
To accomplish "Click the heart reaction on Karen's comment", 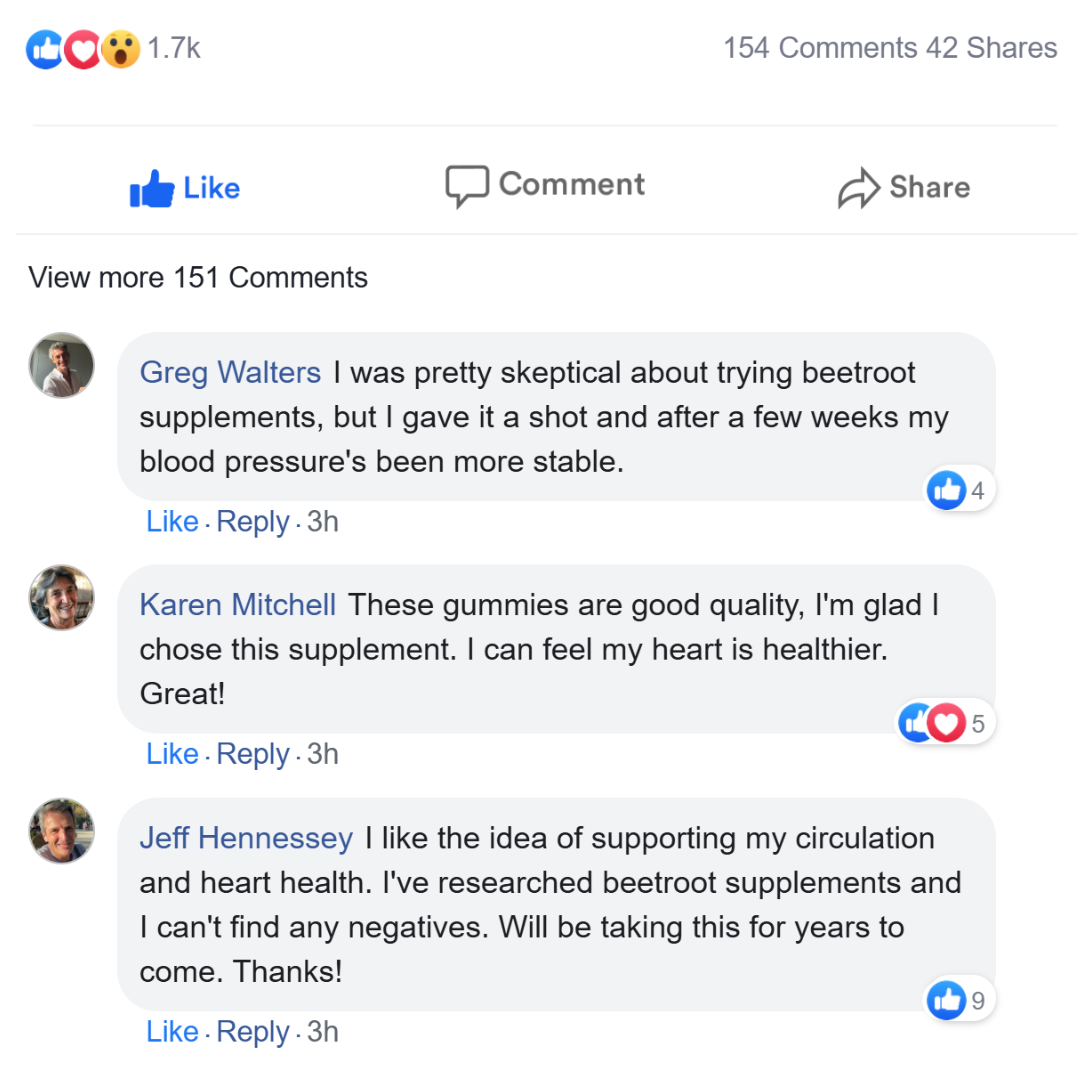I will click(x=946, y=723).
